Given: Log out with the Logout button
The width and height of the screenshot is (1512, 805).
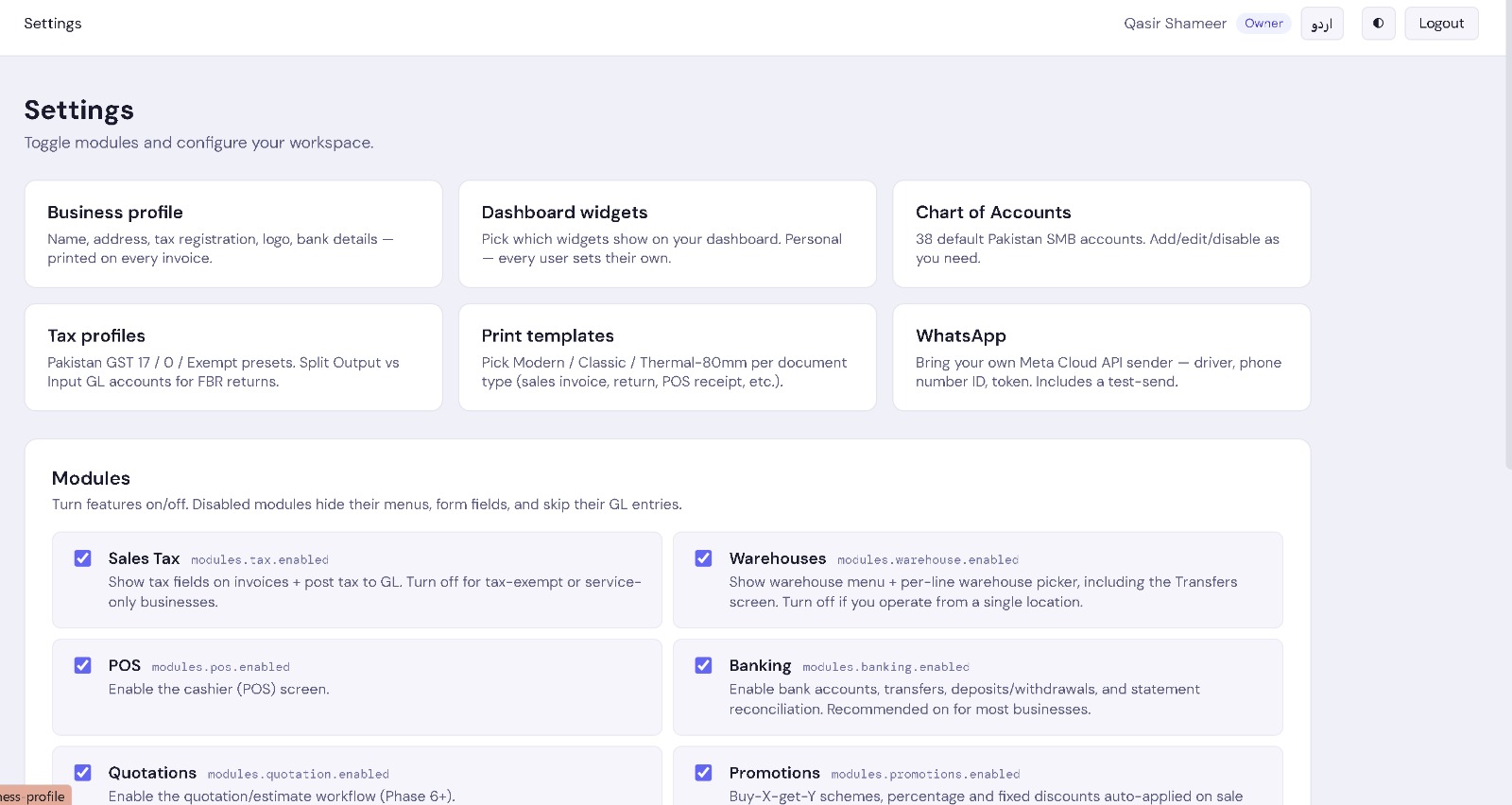Looking at the screenshot, I should click(x=1441, y=24).
